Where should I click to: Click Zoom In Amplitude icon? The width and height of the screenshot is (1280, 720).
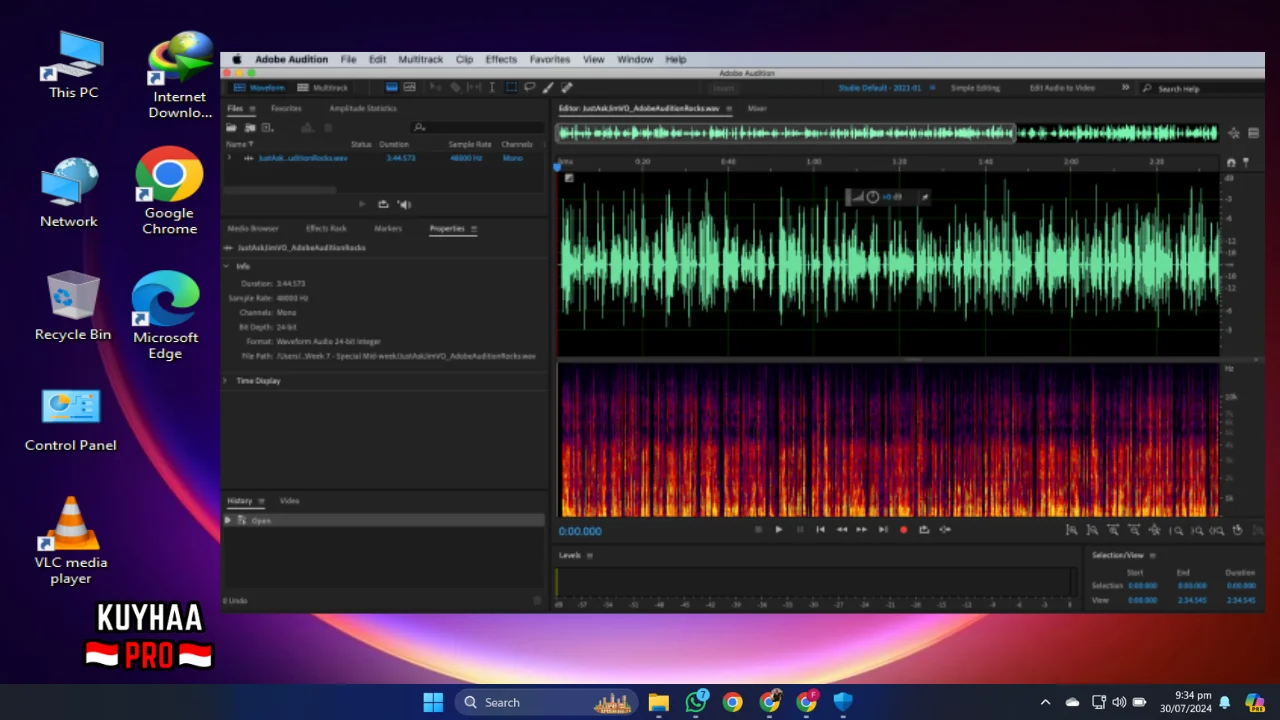click(1071, 530)
